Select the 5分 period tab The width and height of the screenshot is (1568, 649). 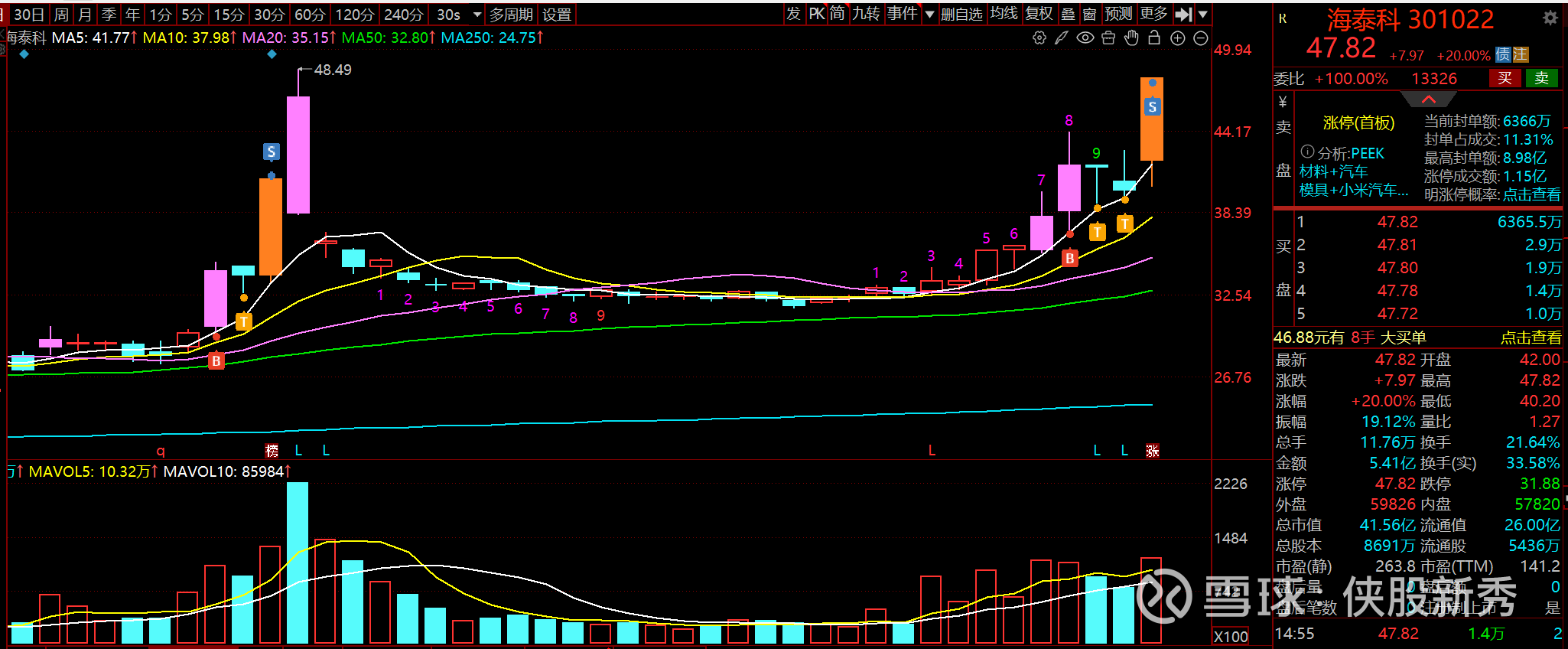pyautogui.click(x=193, y=15)
